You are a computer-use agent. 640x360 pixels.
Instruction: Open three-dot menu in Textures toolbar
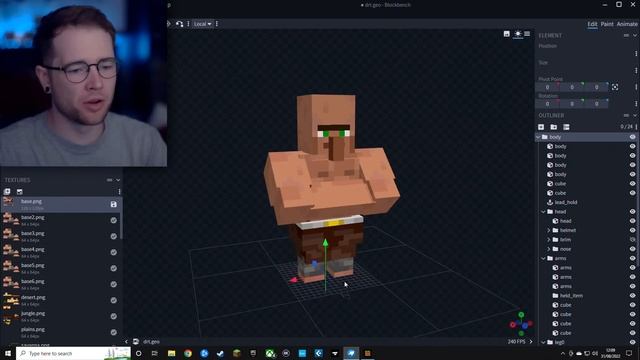[119, 191]
